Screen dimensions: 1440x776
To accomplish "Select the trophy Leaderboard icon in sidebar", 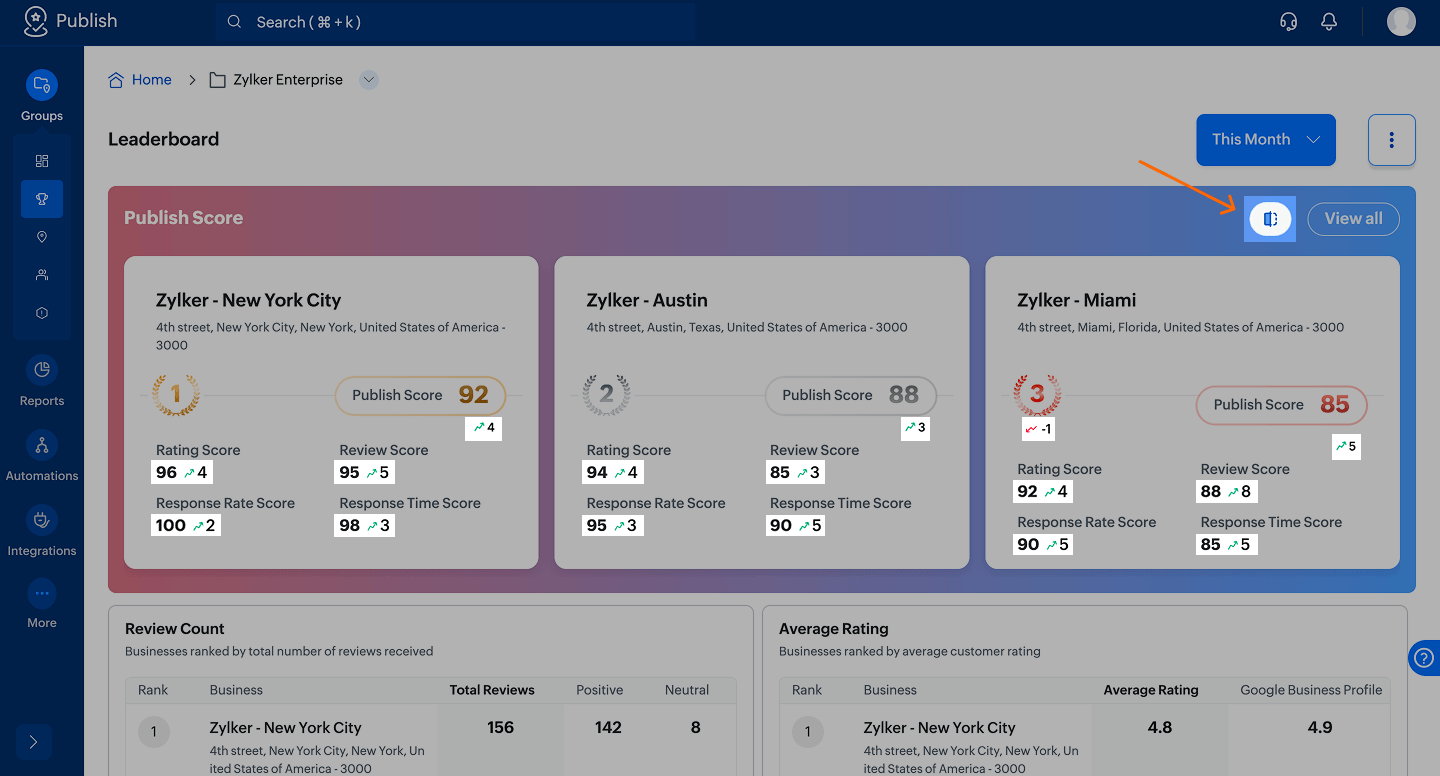I will click(42, 199).
